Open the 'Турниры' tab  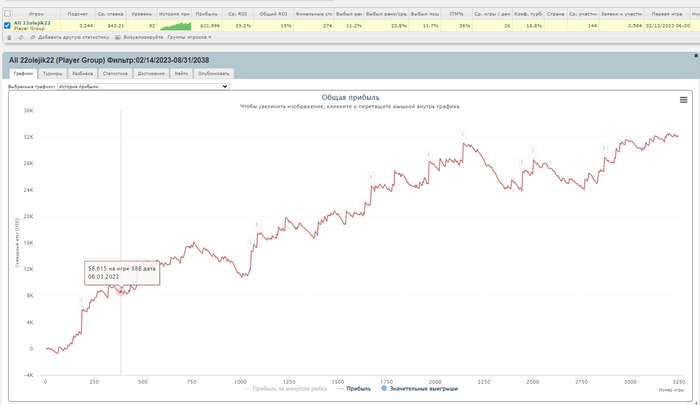click(53, 74)
